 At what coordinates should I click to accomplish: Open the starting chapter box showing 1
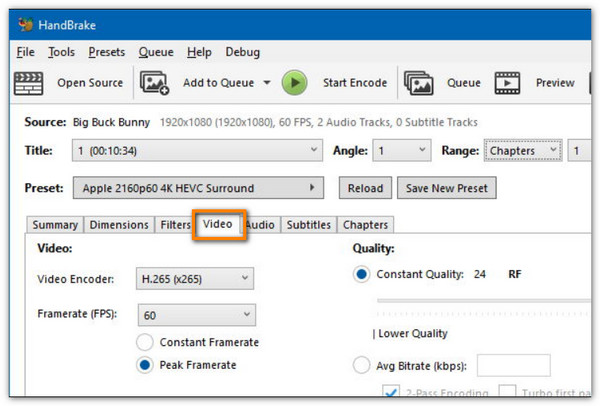click(579, 150)
